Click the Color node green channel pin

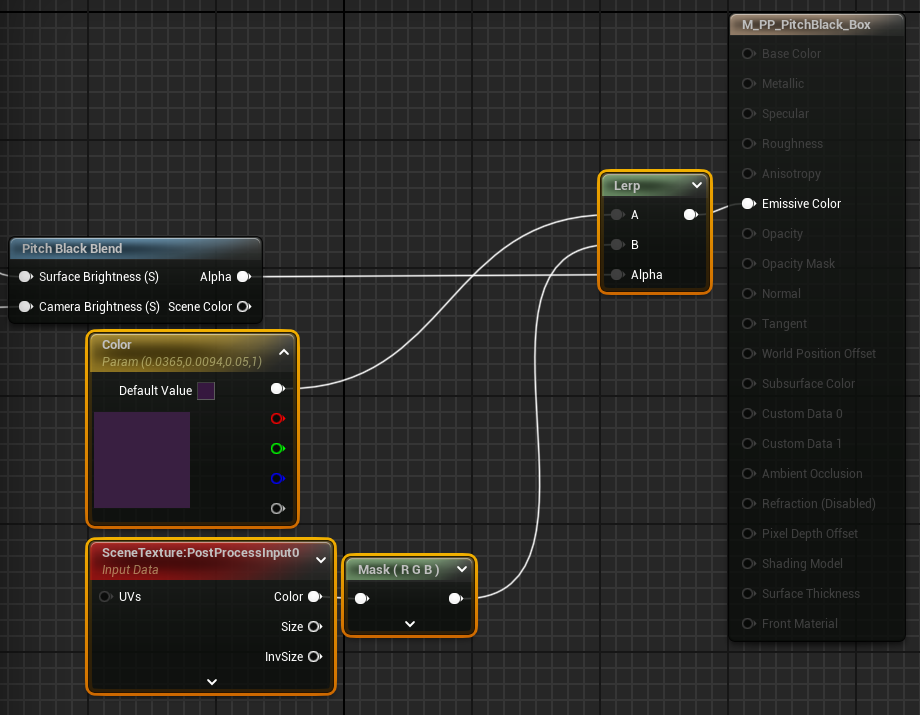pos(278,449)
